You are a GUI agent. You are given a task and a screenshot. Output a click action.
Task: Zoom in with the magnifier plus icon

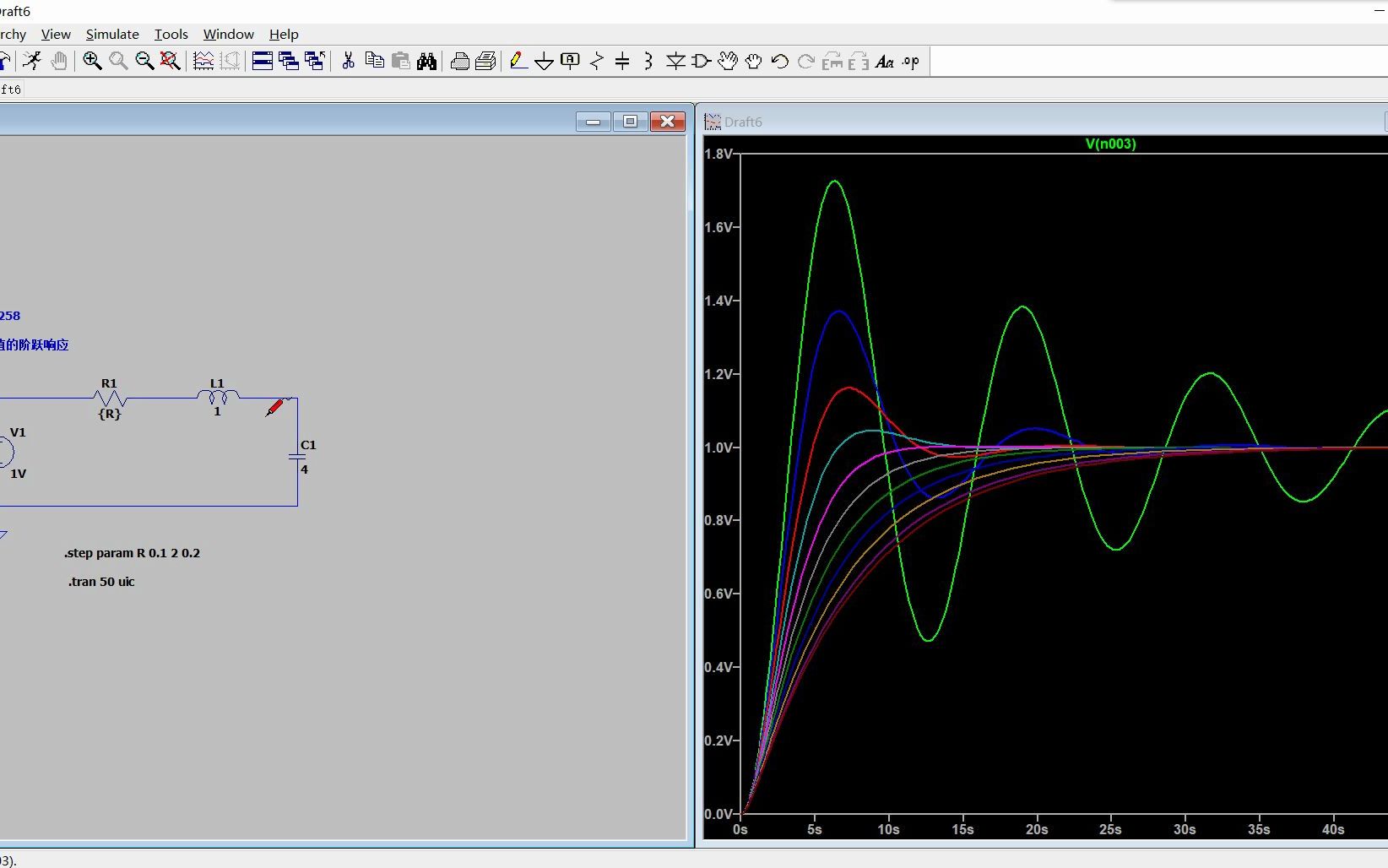tap(92, 61)
